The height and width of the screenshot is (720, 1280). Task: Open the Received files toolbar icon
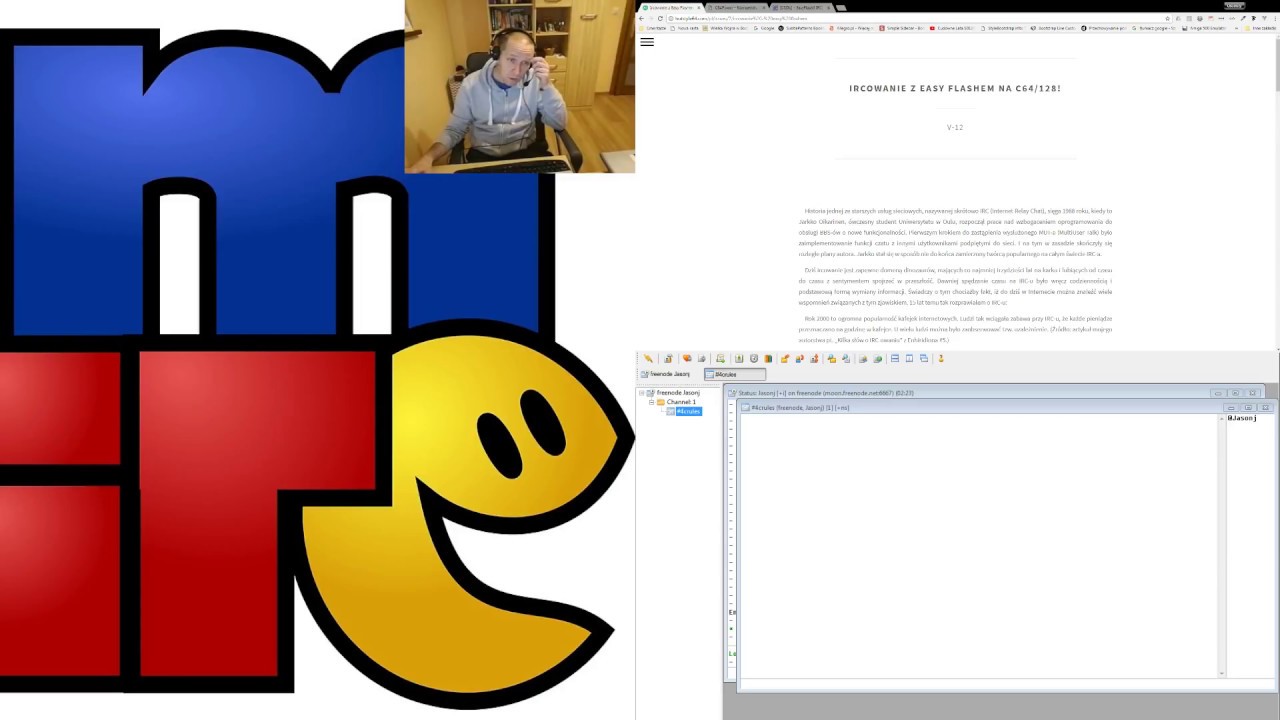point(832,358)
